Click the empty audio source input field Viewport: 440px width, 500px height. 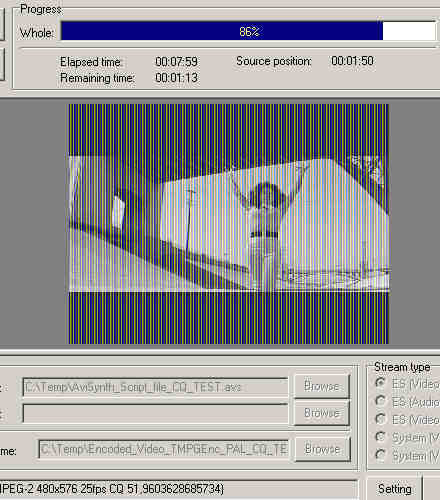click(x=155, y=413)
